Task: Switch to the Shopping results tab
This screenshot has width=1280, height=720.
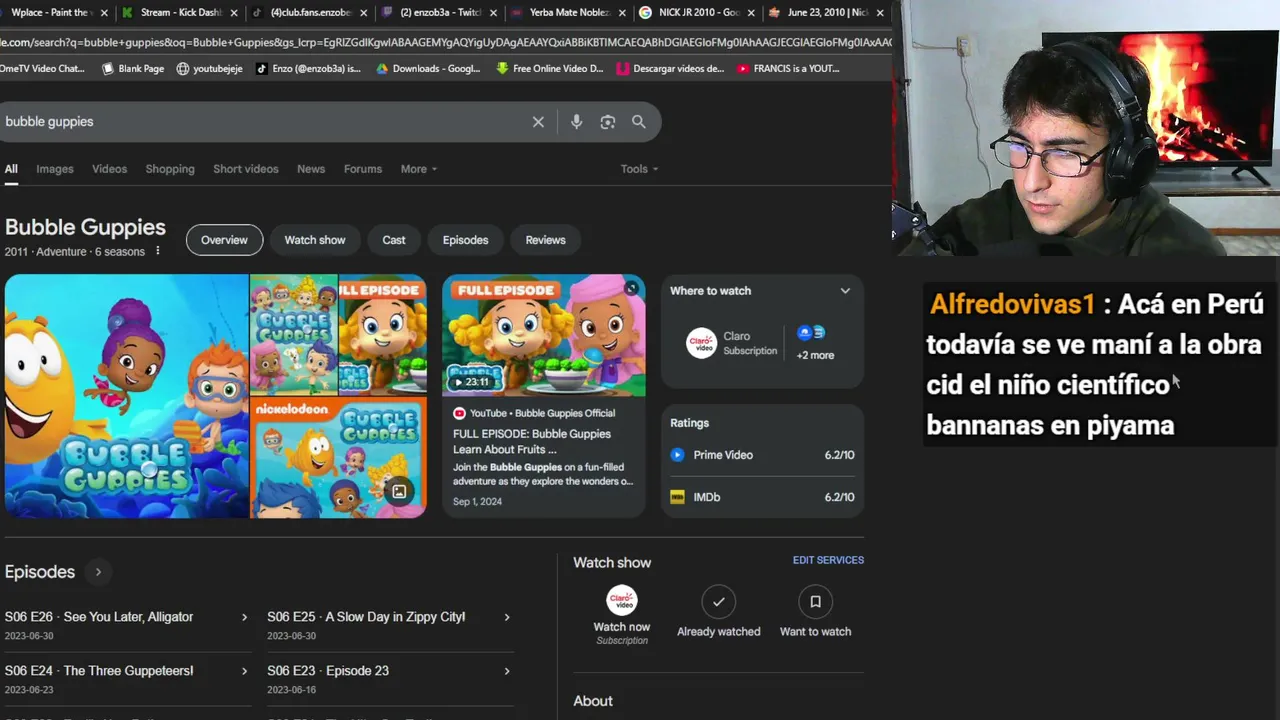Action: pos(170,169)
